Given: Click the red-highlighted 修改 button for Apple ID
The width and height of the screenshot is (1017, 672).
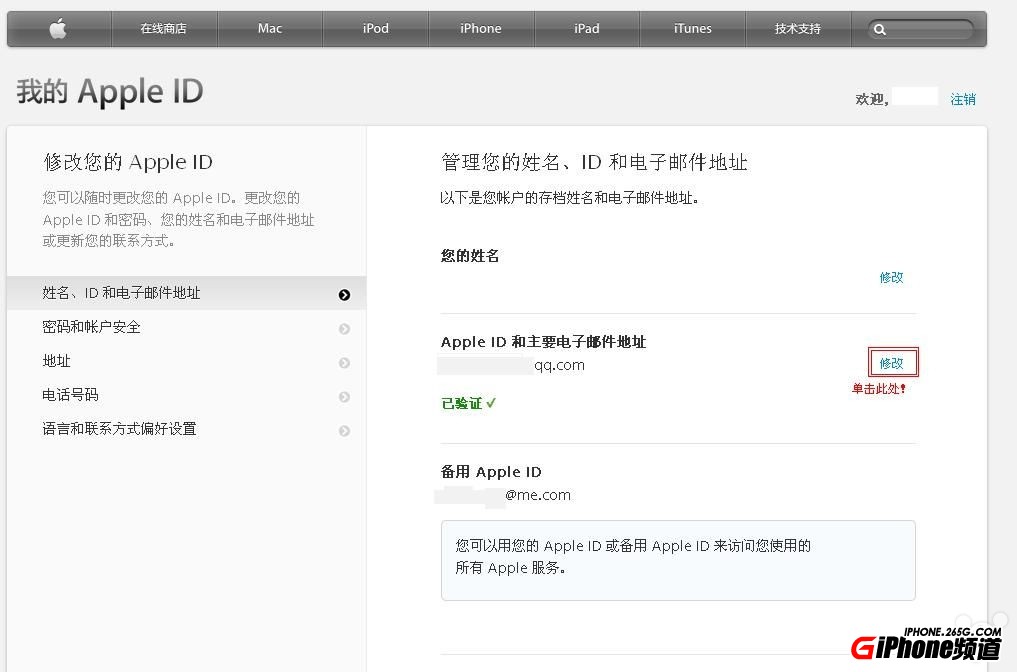Looking at the screenshot, I should [x=892, y=362].
